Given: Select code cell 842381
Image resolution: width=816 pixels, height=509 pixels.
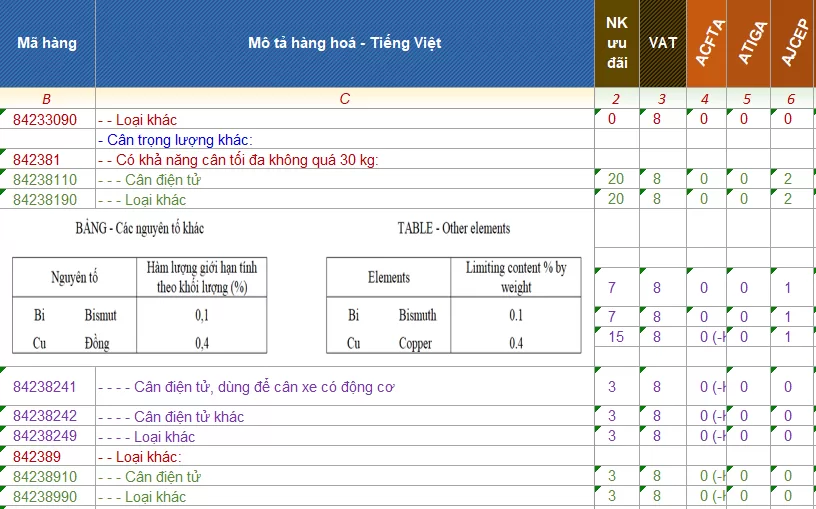Looking at the screenshot, I should (x=47, y=159).
